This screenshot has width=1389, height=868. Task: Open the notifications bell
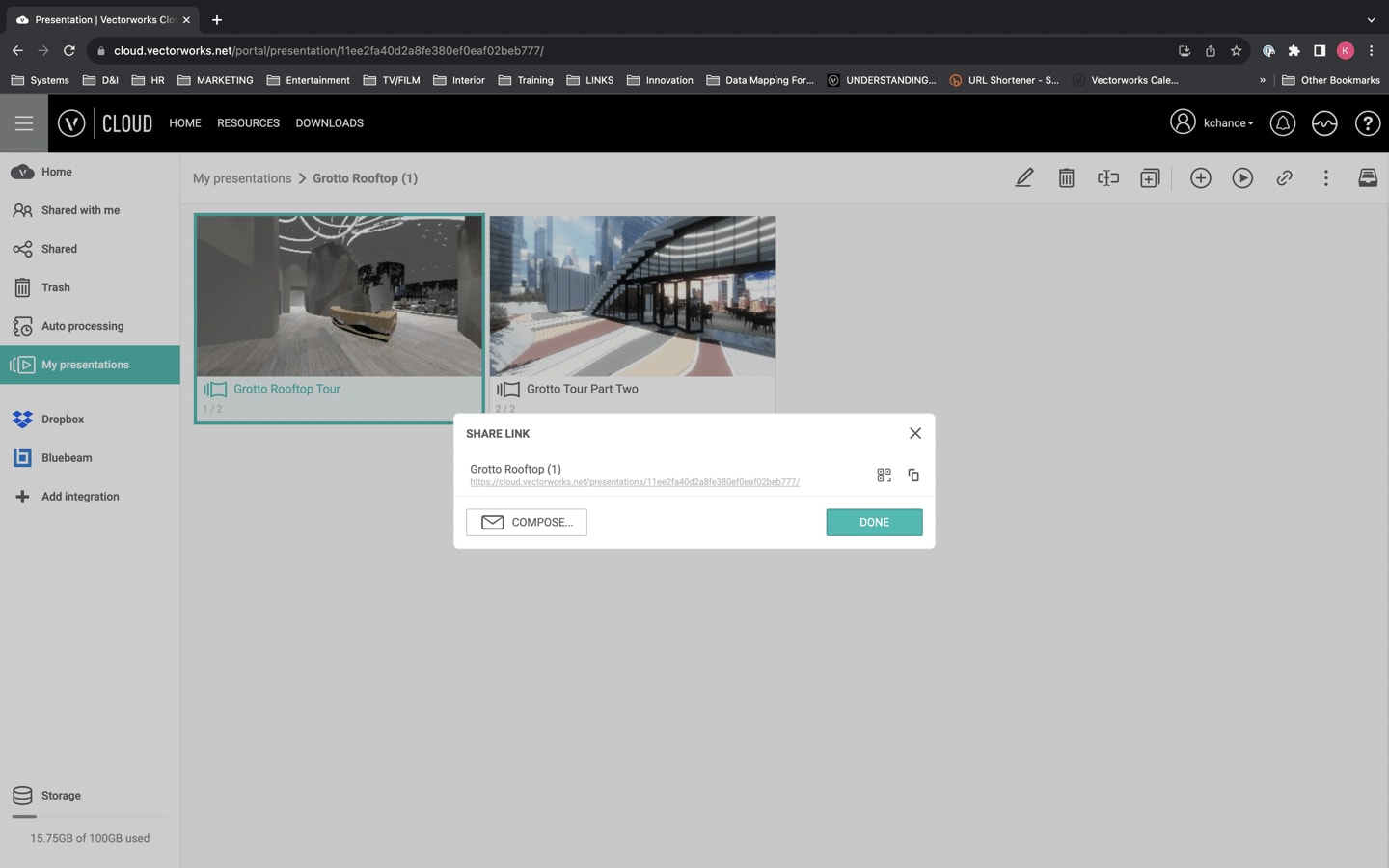click(1282, 123)
